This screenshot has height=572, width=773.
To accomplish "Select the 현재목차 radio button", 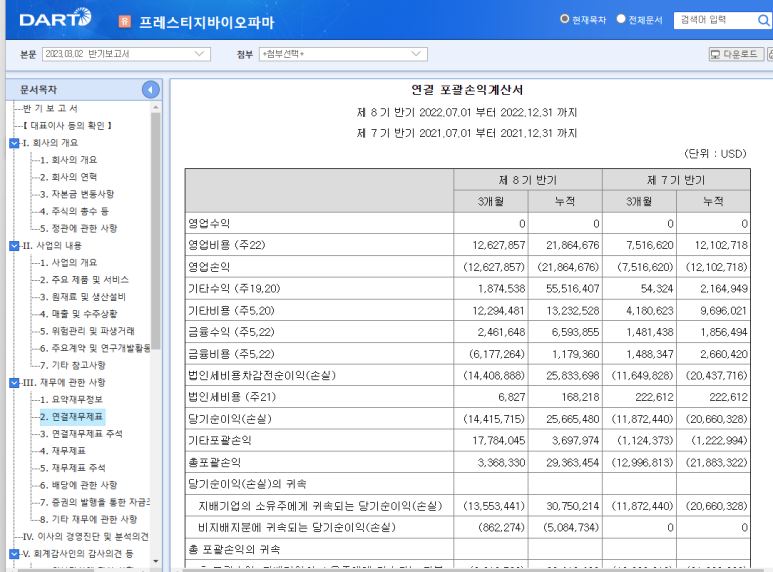I will (564, 19).
